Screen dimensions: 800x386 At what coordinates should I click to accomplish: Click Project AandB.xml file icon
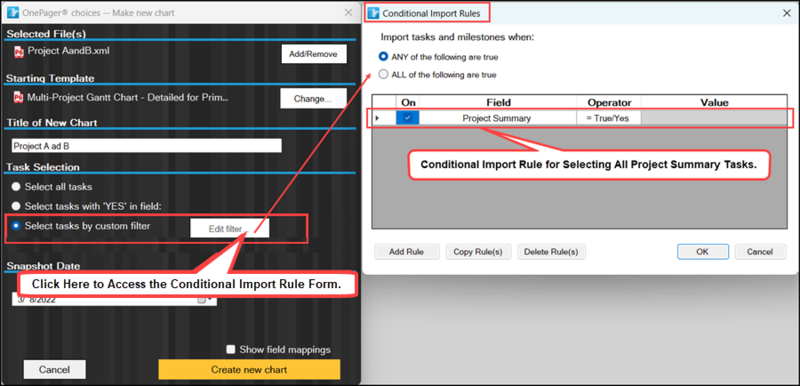point(18,51)
